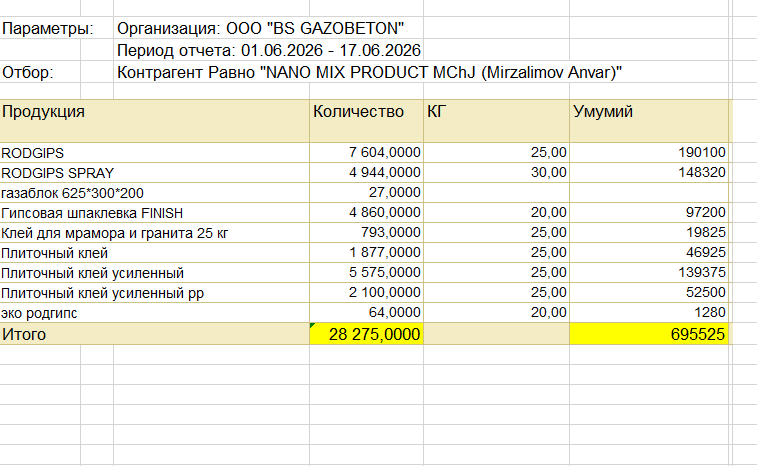
Task: Select quantity cell '64,0000'
Action: pos(366,313)
